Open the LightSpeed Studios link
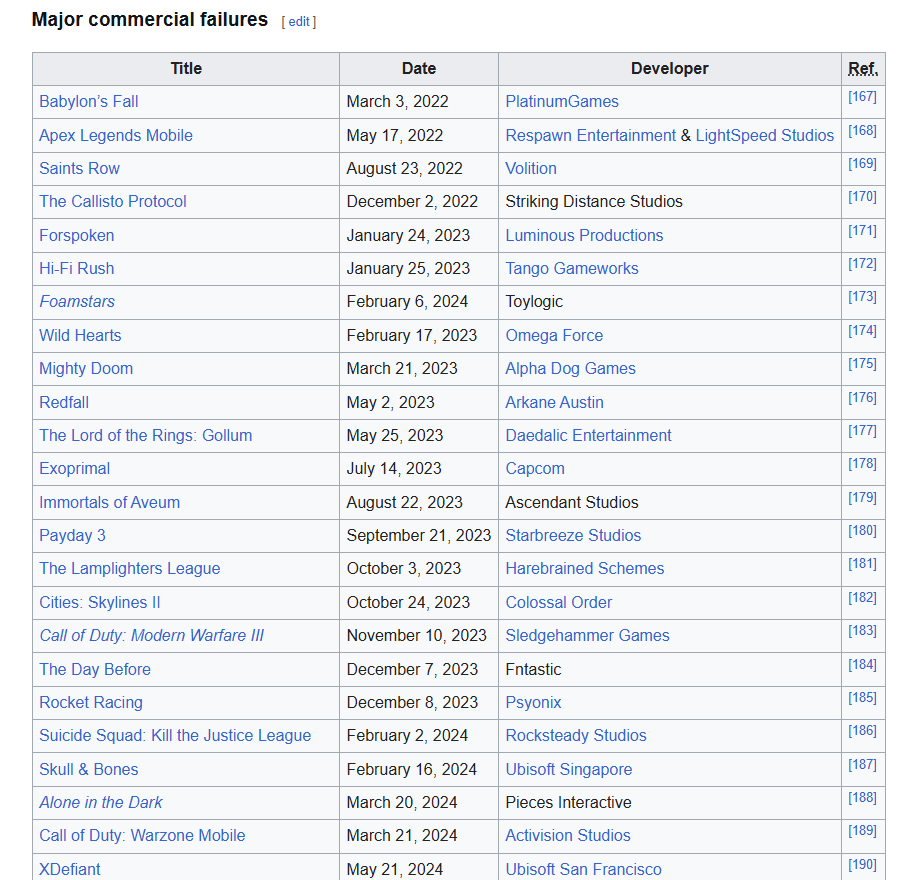919x880 pixels. click(x=765, y=135)
